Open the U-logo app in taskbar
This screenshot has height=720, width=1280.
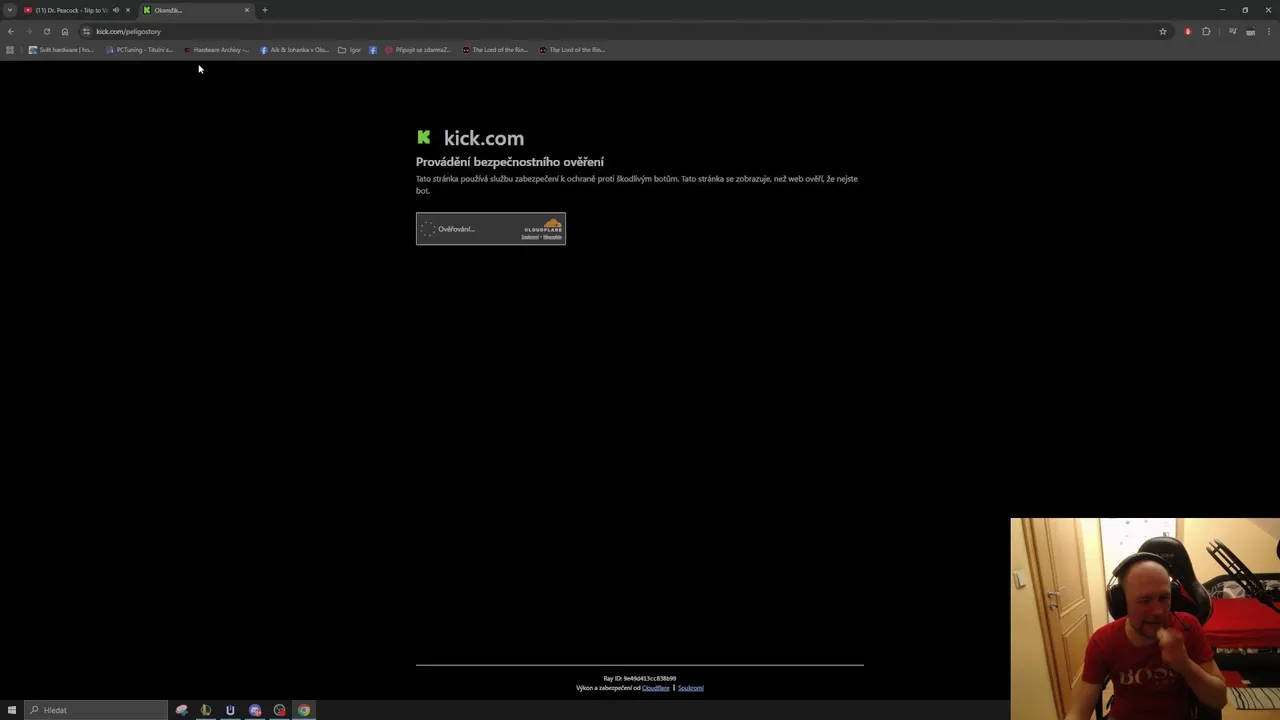click(230, 710)
